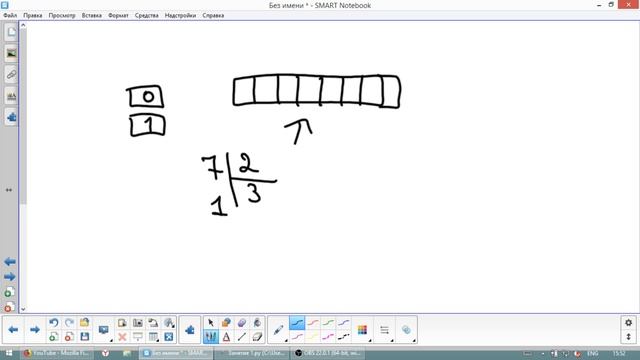The image size is (640, 360).
Task: Click the paste clipboard icon
Action: [x=122, y=323]
